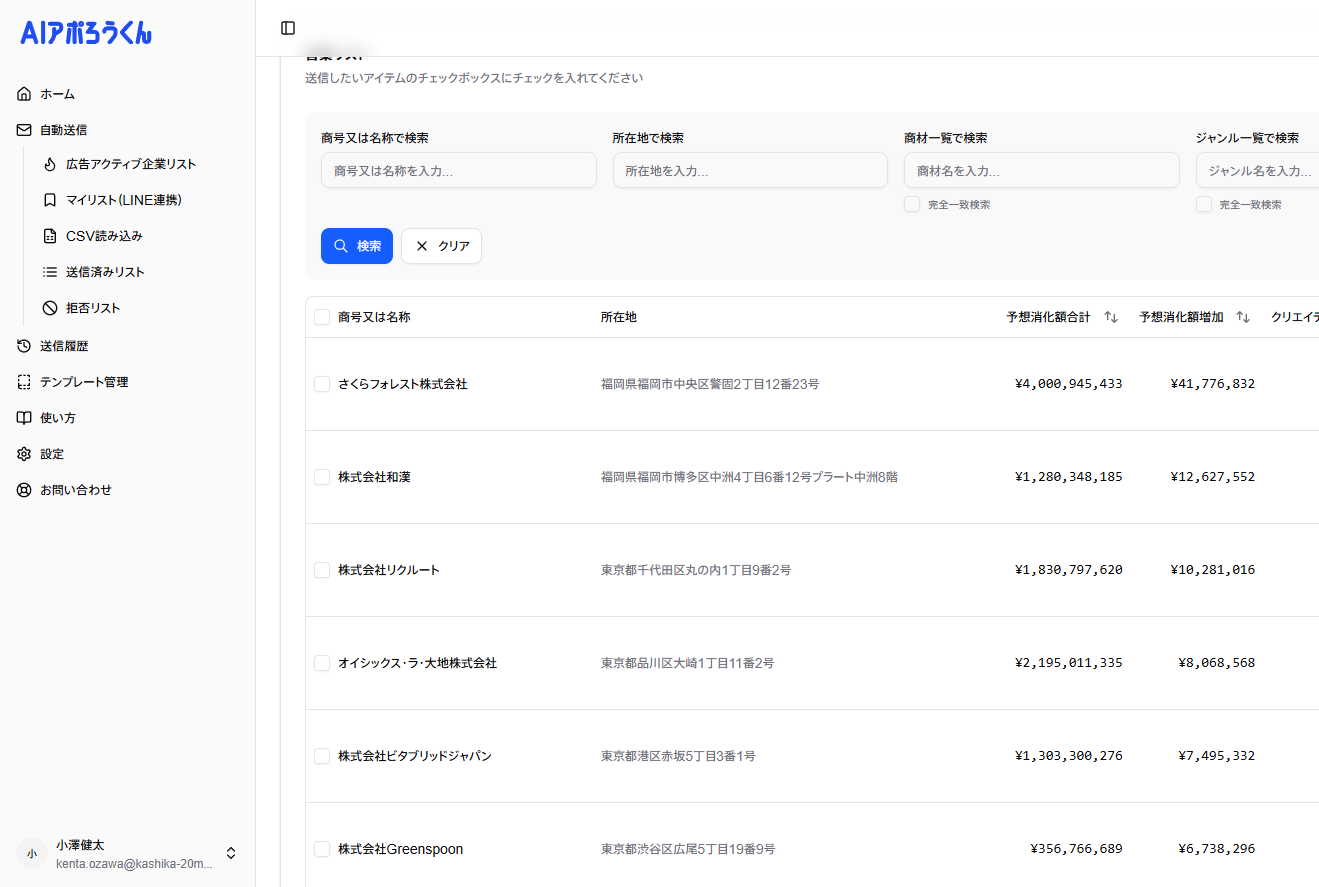Screen dimensions: 1319x887
Task: Open 送信履歴 via the clock icon
Action: tap(22, 345)
